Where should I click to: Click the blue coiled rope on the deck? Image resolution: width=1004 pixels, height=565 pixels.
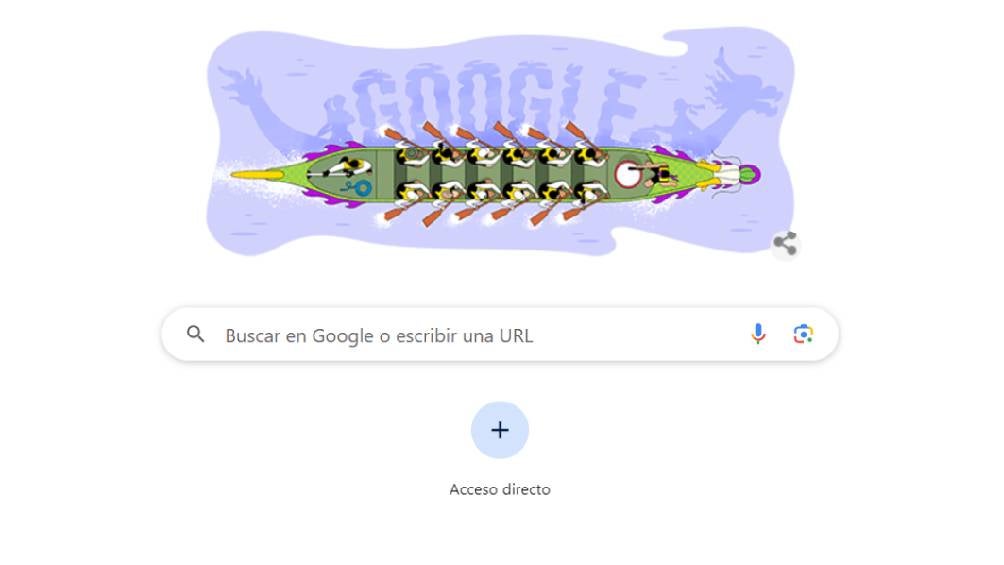coord(358,188)
